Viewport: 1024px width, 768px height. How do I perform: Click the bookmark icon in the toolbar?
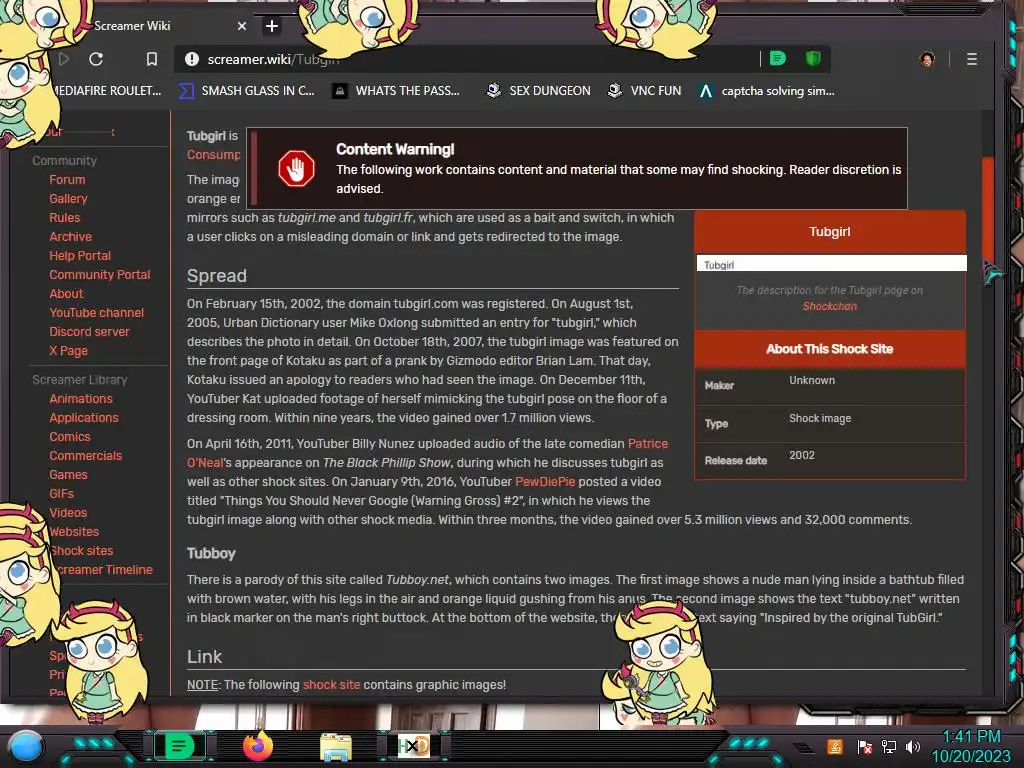[x=152, y=59]
